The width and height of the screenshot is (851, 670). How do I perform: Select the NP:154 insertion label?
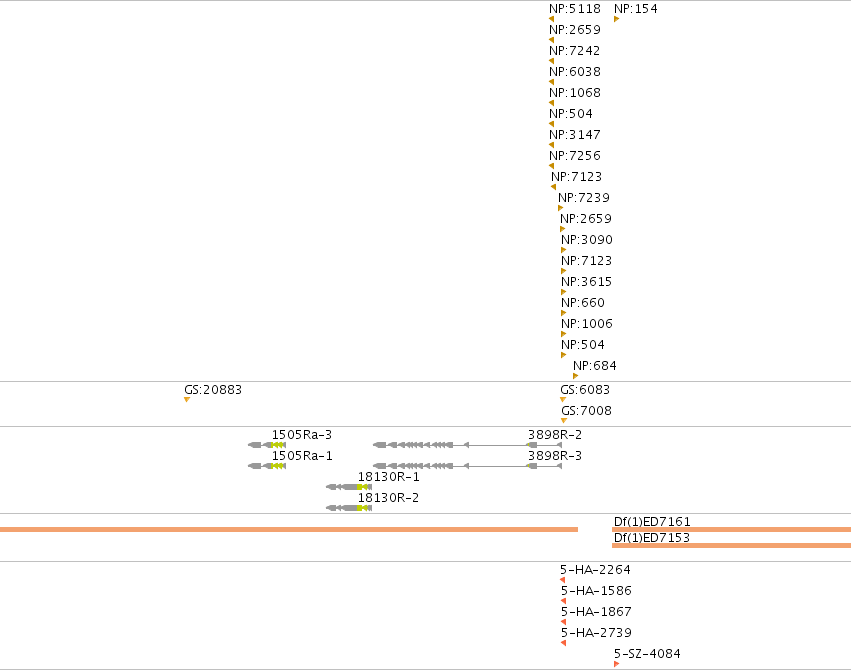[636, 9]
